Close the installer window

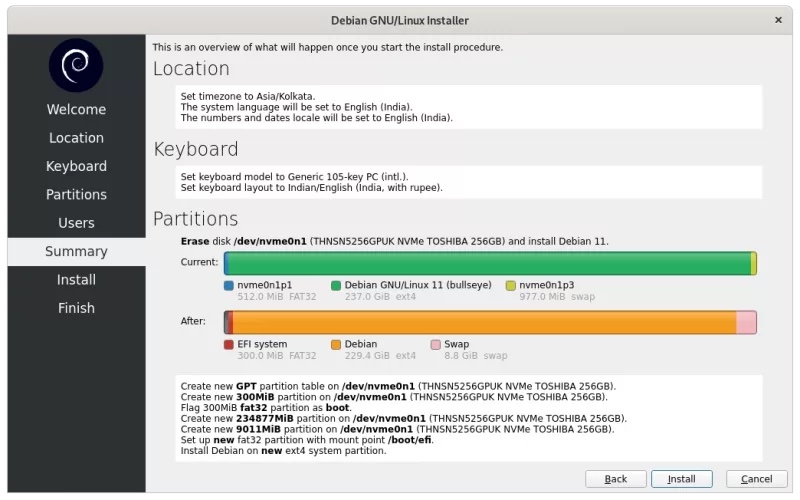pyautogui.click(x=778, y=20)
